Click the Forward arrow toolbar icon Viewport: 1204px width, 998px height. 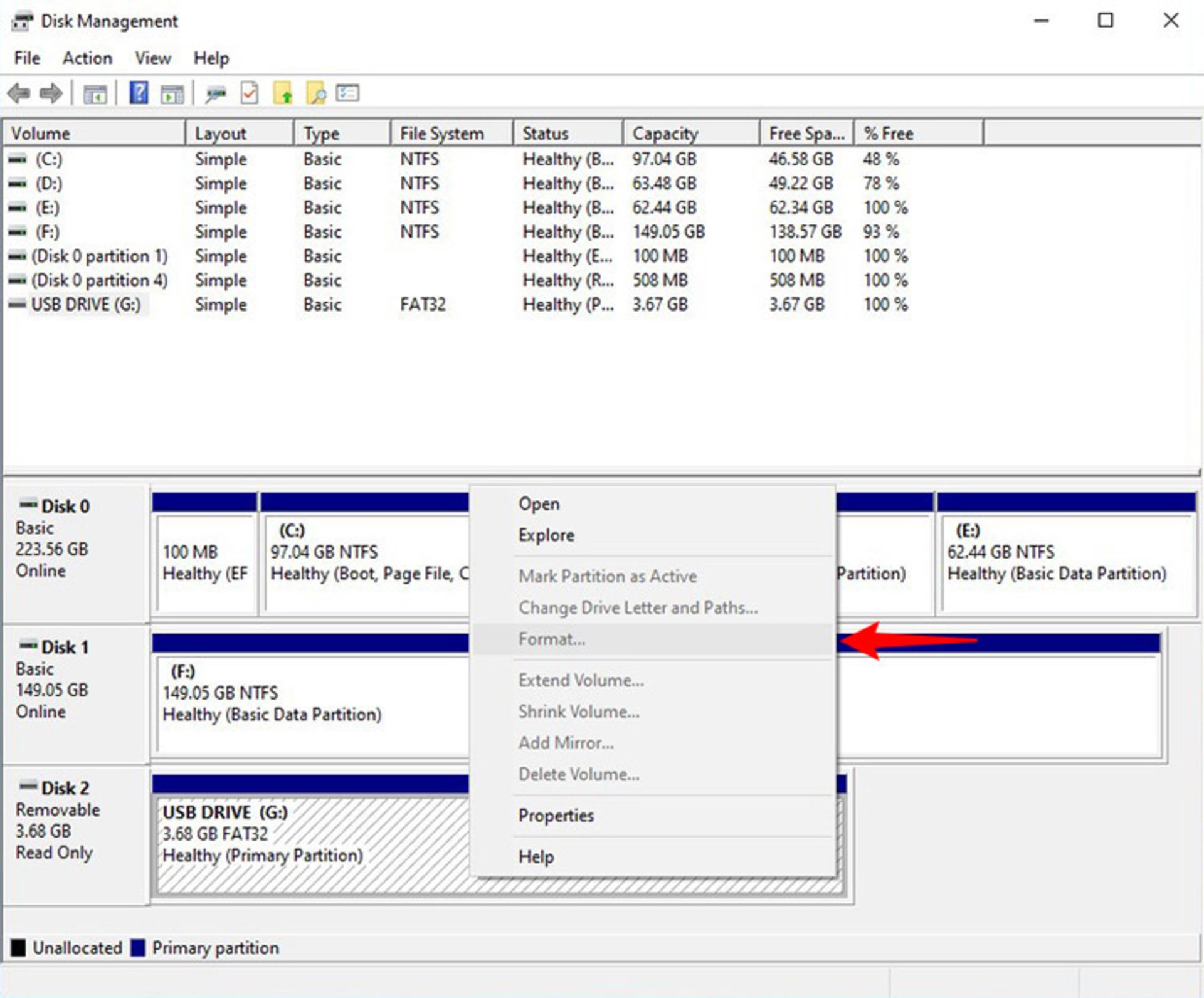tap(51, 93)
